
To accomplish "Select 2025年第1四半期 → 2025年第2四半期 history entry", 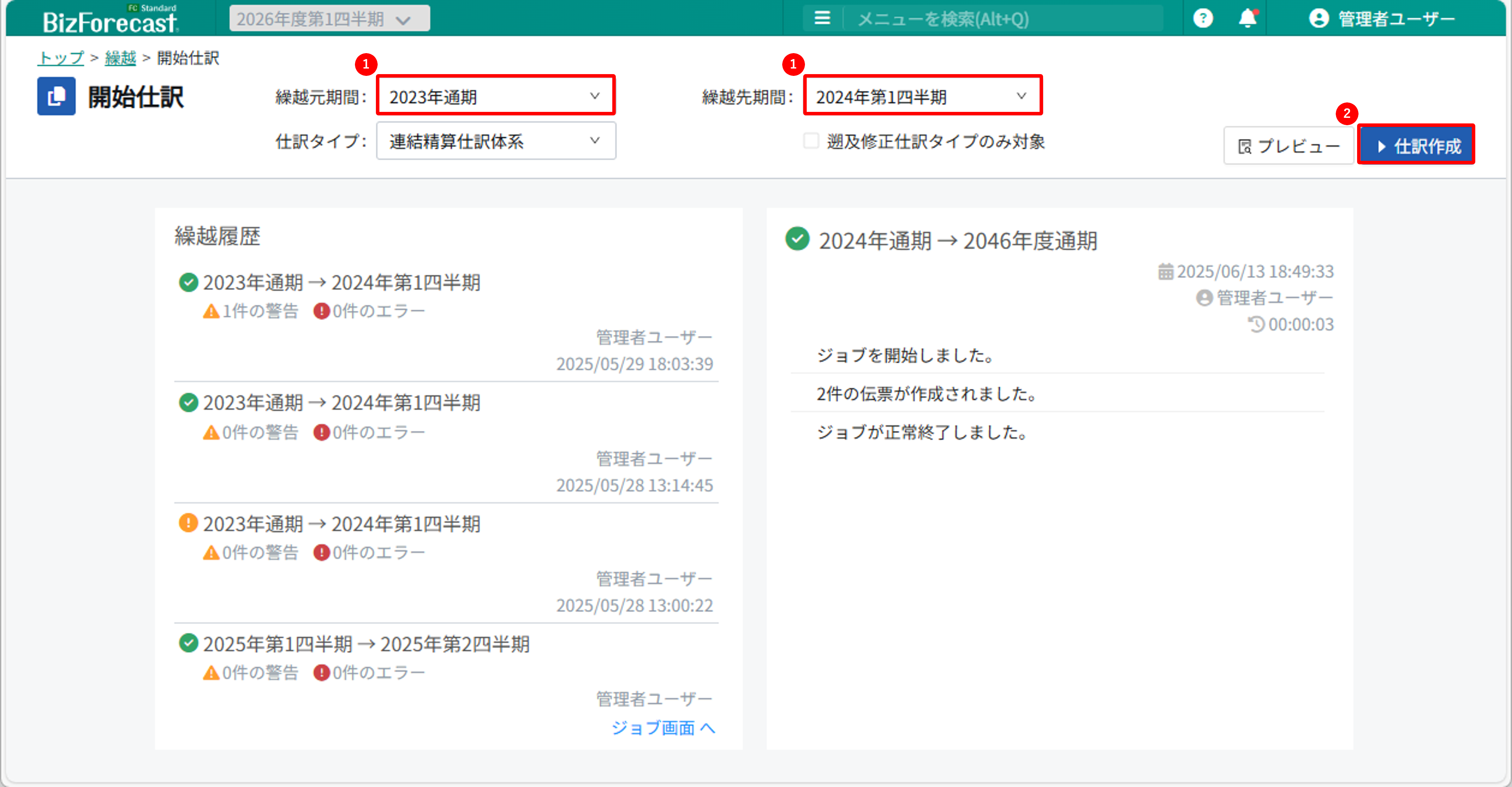I will pos(366,644).
